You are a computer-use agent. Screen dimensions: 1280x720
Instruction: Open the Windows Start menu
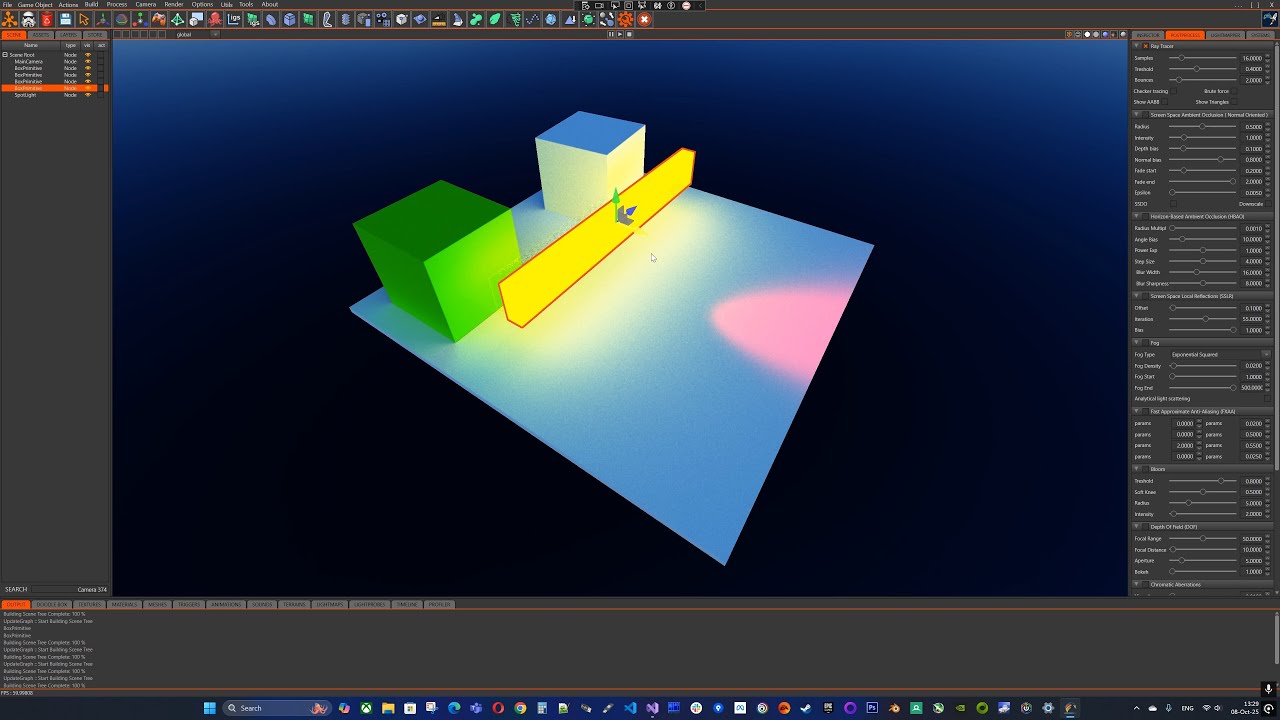tap(210, 708)
